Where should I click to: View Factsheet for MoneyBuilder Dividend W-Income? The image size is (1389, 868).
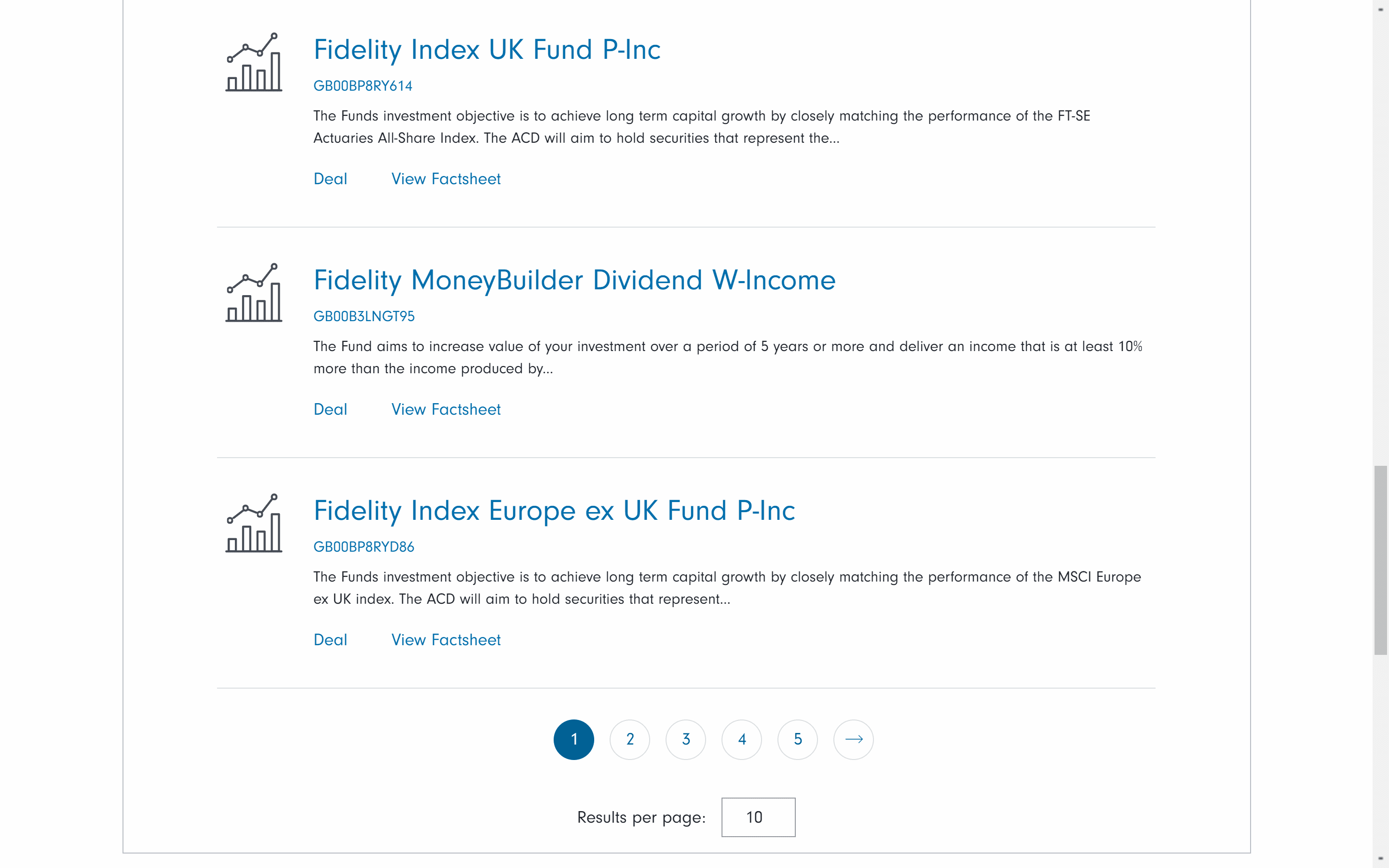(x=446, y=409)
